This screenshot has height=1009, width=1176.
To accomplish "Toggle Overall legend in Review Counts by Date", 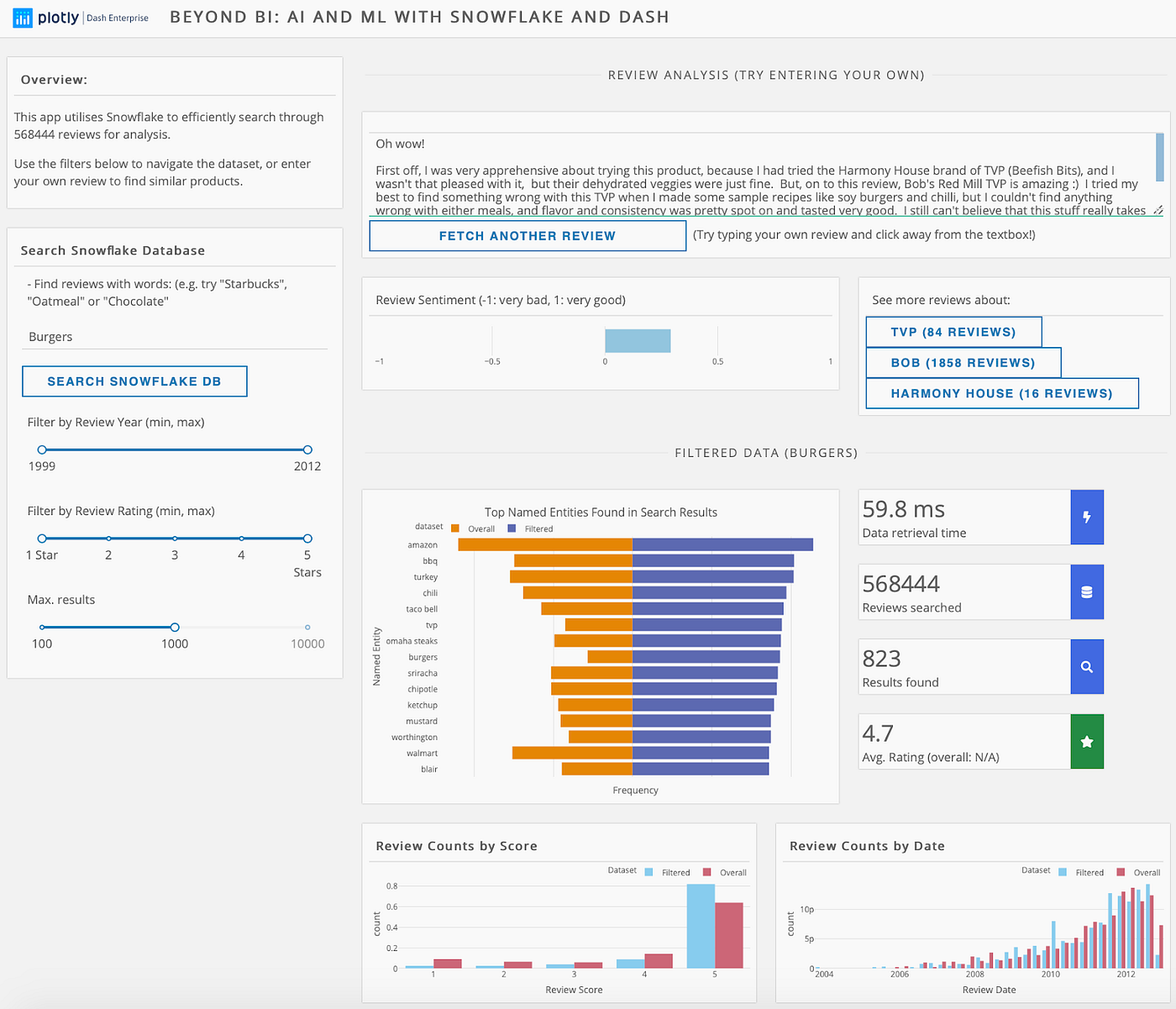I will pos(1139,873).
